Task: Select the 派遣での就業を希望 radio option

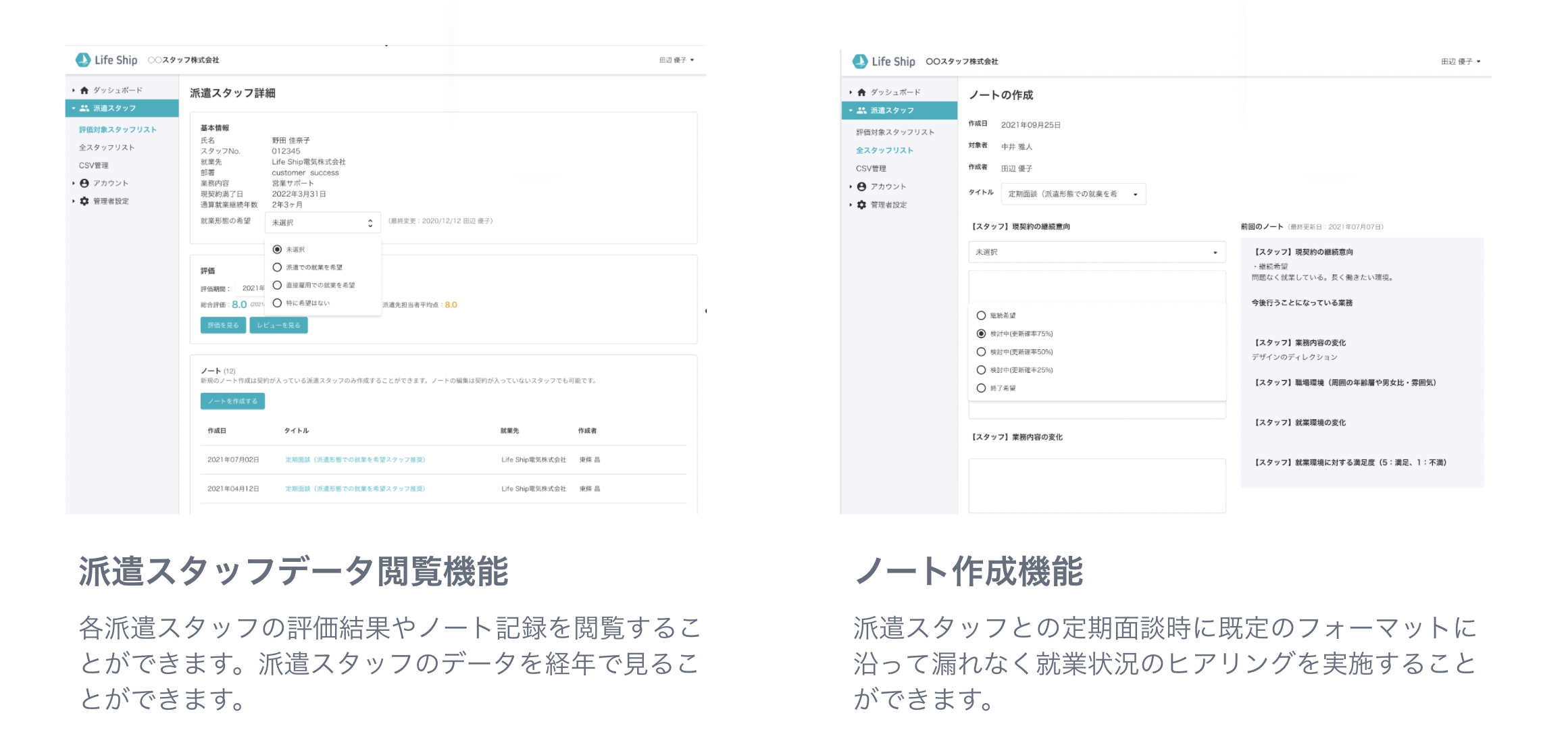Action: (x=277, y=267)
